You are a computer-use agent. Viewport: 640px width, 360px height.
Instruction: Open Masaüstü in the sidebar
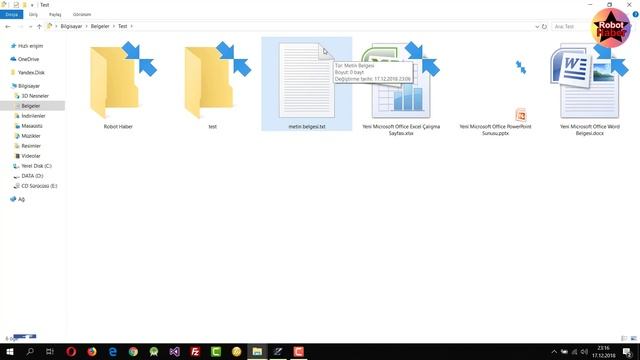click(29, 126)
